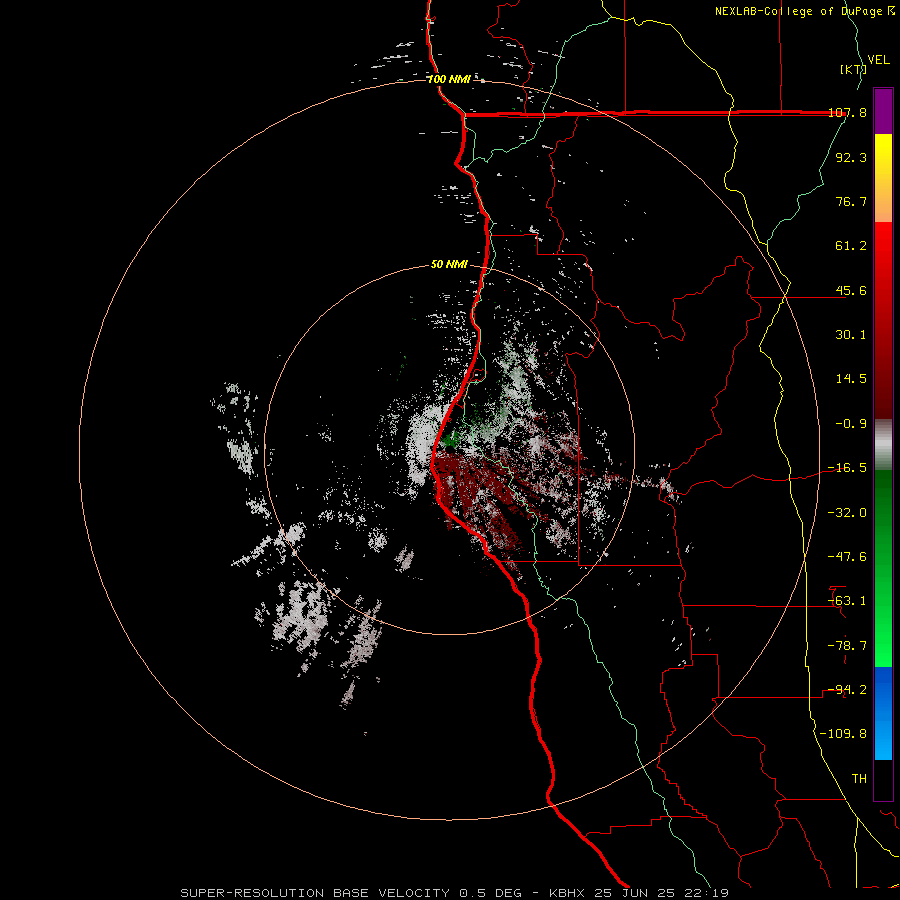Screen dimensions: 900x900
Task: Select the -0.9 velocity scale value
Action: point(851,424)
